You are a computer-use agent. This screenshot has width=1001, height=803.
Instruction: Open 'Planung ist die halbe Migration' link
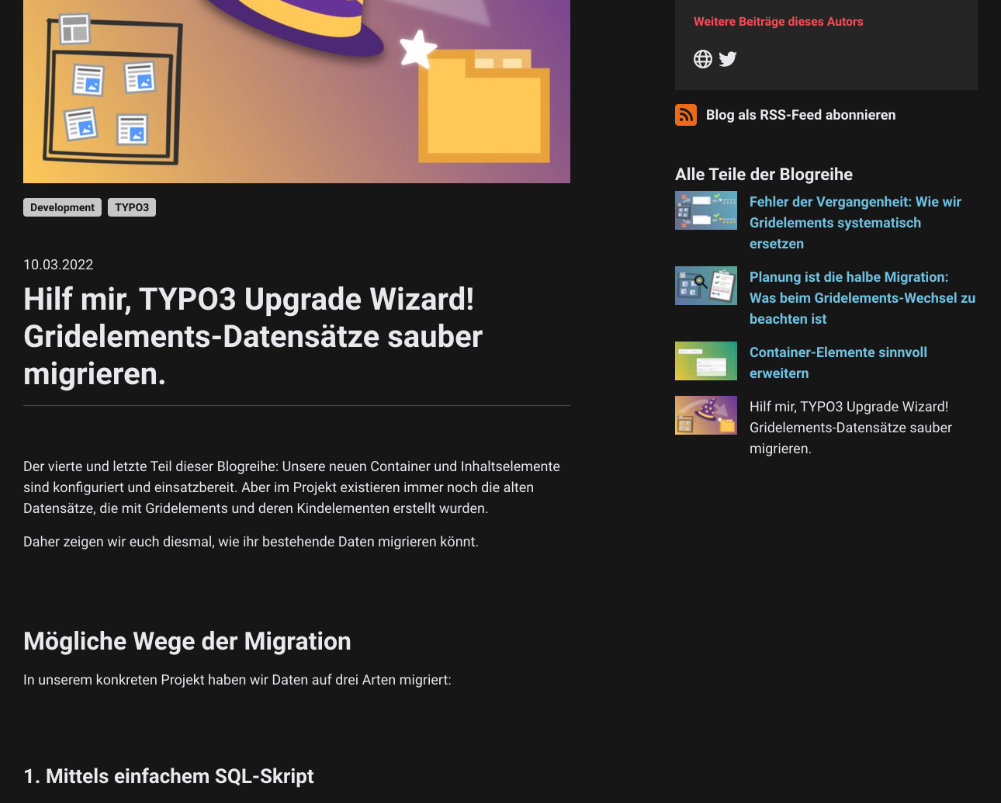[x=862, y=298]
